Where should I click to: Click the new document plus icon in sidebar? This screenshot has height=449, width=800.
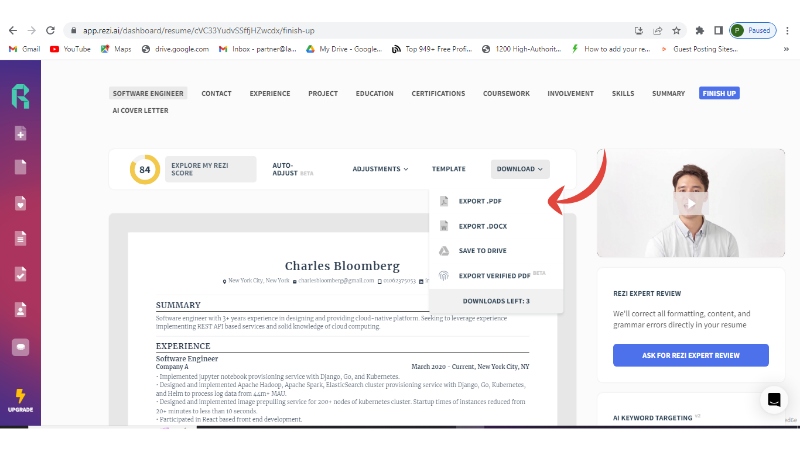click(x=20, y=134)
